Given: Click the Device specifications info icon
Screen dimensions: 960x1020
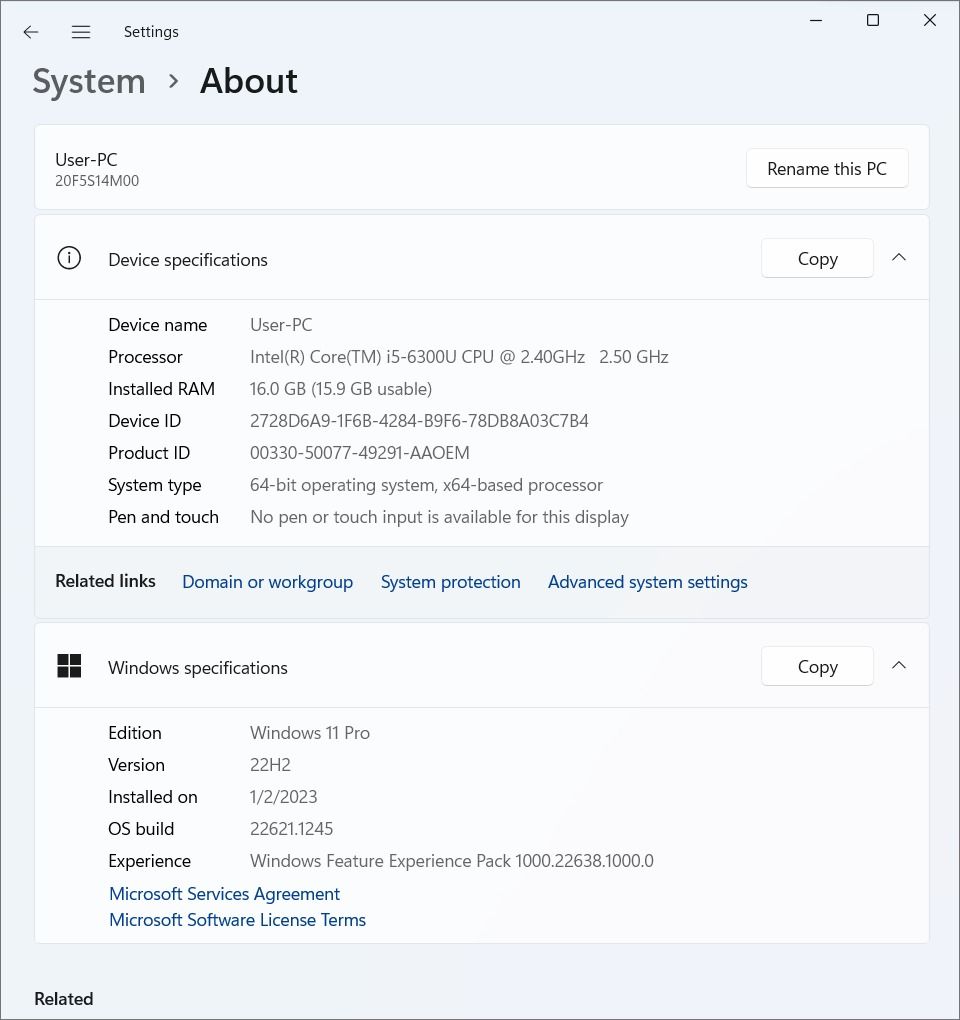Looking at the screenshot, I should (69, 258).
